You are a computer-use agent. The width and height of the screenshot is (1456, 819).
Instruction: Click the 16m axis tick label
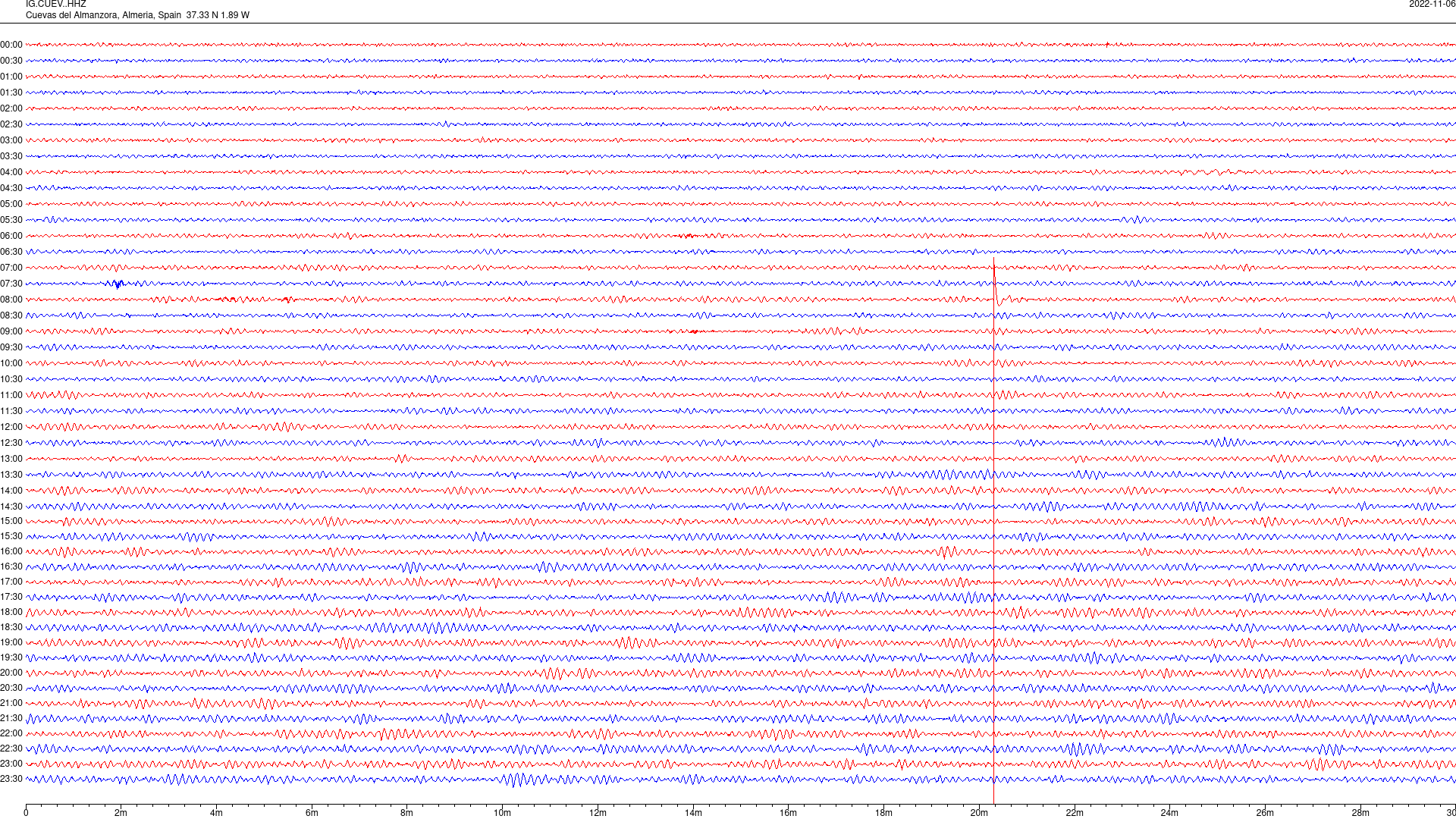pos(788,813)
